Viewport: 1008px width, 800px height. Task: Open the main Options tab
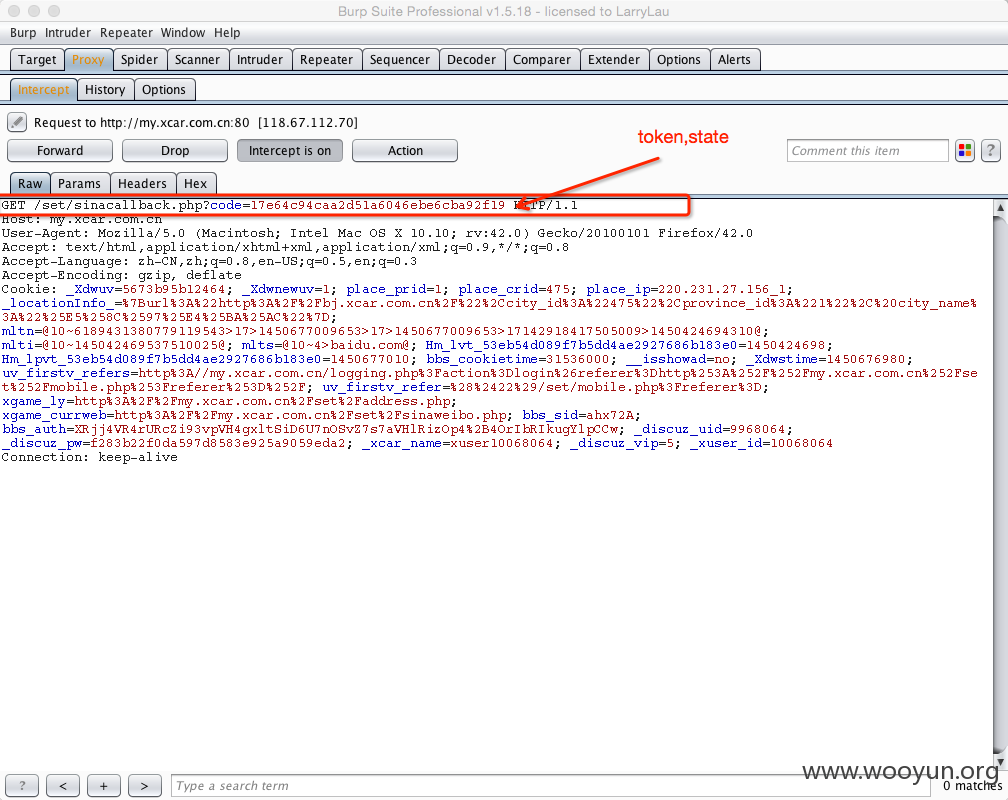coord(678,60)
